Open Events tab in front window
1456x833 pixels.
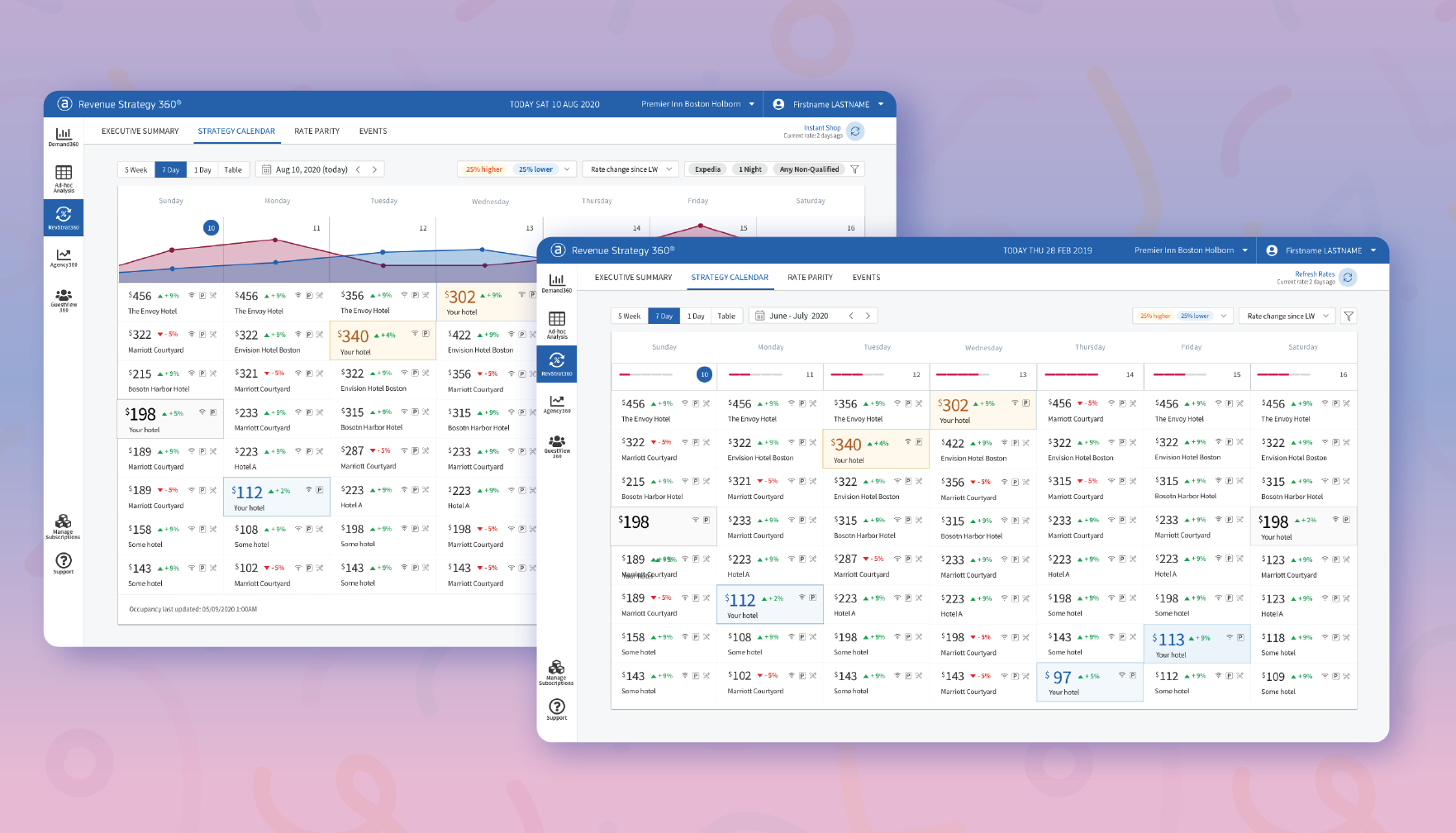[x=866, y=278]
